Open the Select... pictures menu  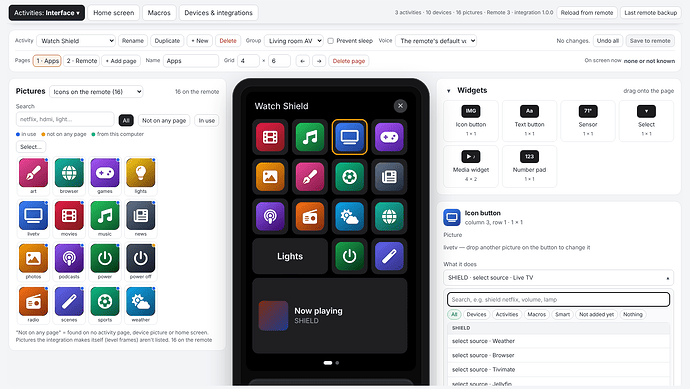click(x=30, y=147)
